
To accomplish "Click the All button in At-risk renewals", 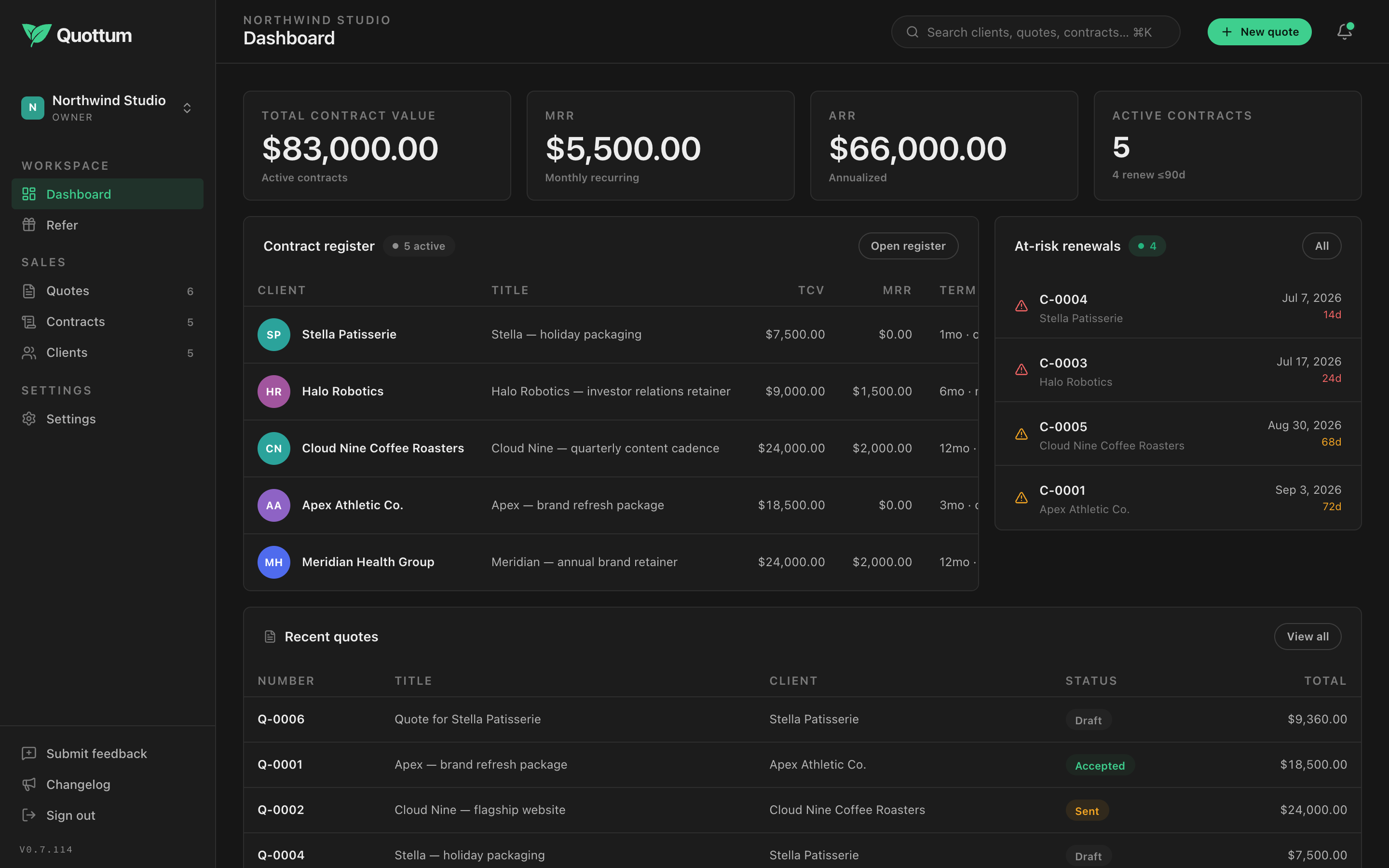I will click(1321, 246).
